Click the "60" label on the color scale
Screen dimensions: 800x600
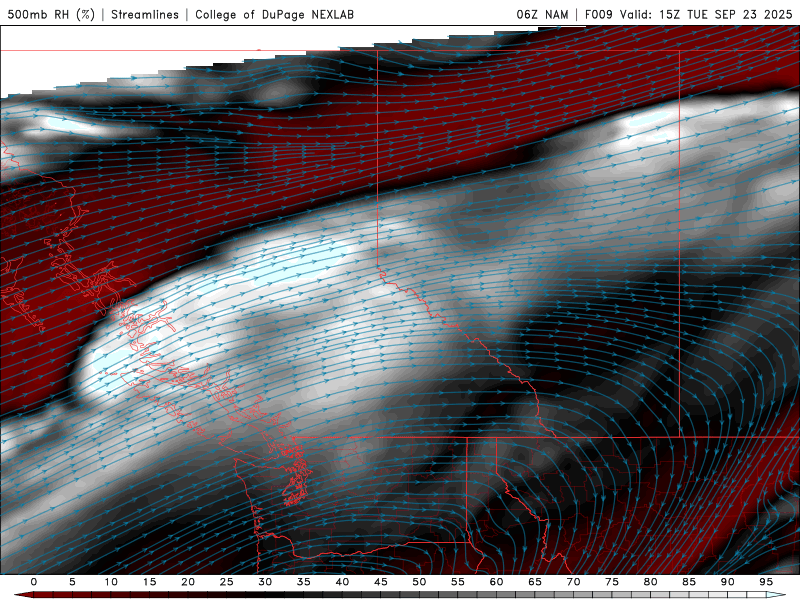[496, 582]
